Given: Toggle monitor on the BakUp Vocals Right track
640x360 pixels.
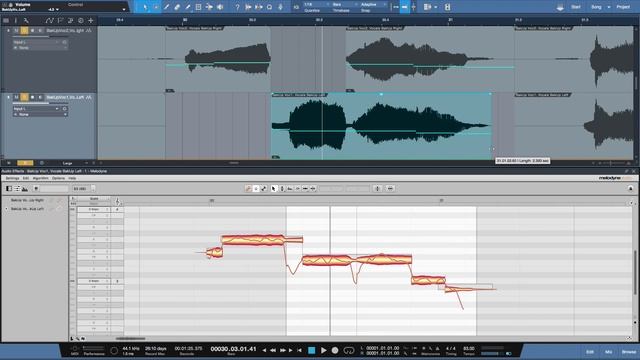Looking at the screenshot, I should click(x=40, y=31).
